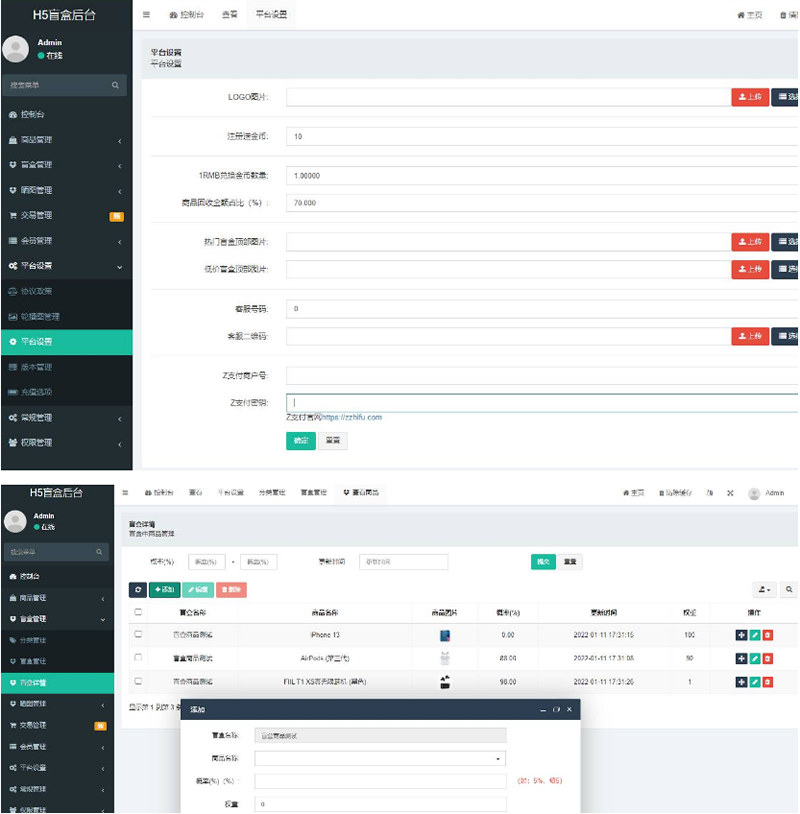Click the search magnifier icon at table's right

pyautogui.click(x=789, y=591)
